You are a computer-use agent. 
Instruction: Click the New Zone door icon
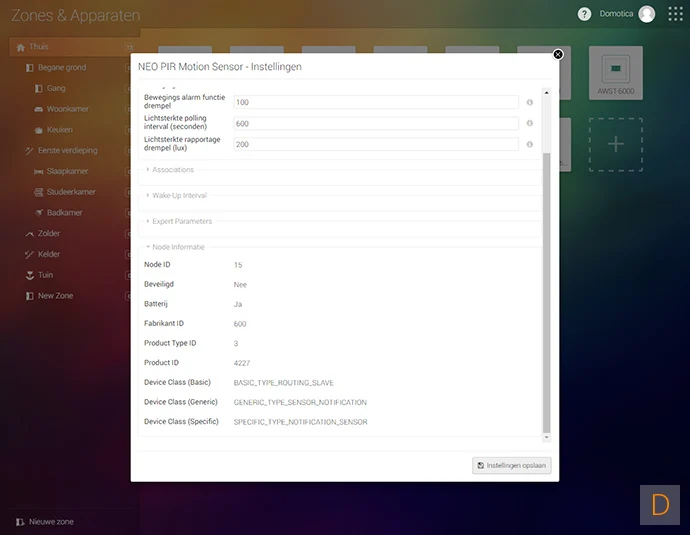pos(29,296)
